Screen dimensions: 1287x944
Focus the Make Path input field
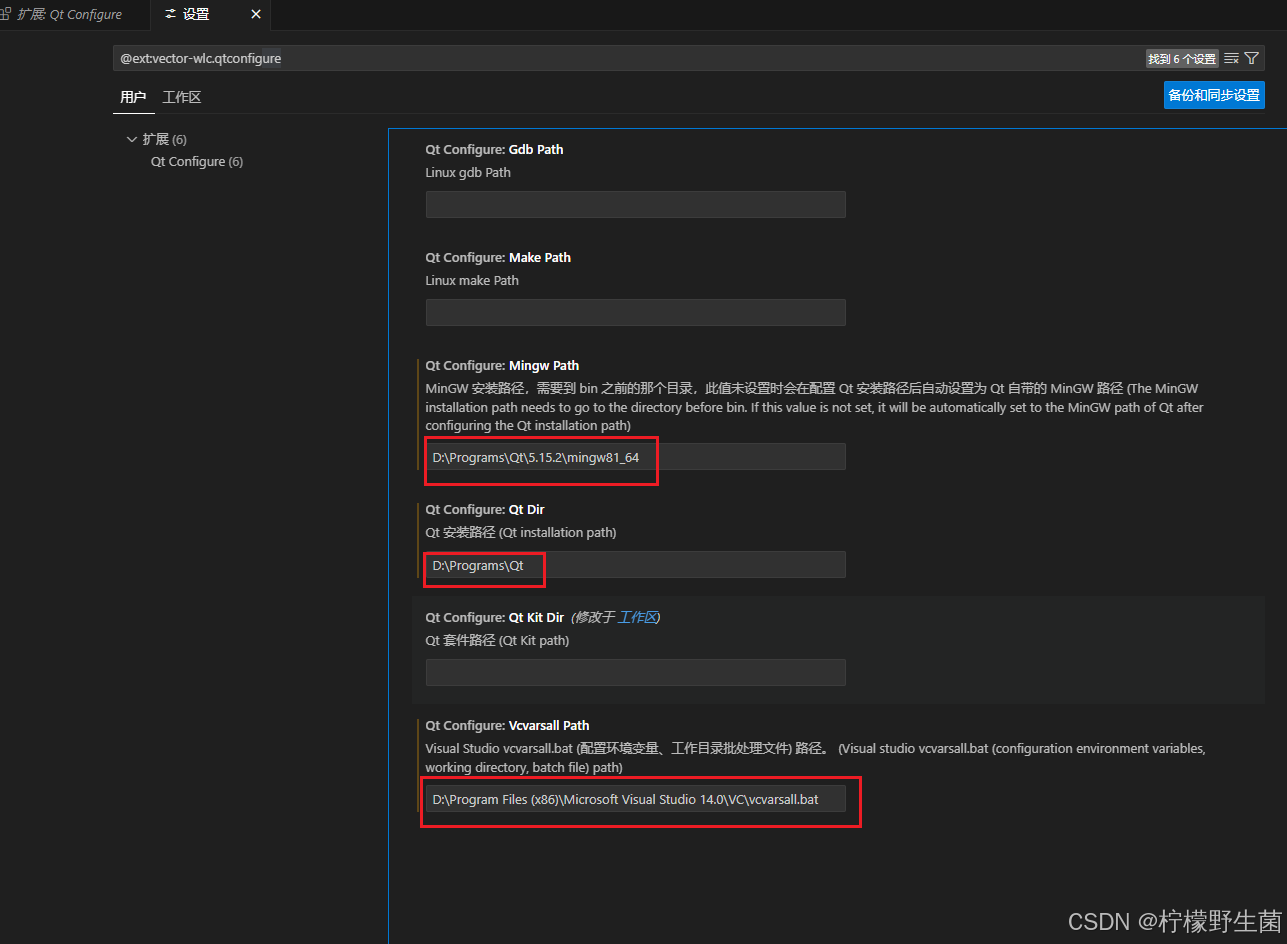click(635, 313)
